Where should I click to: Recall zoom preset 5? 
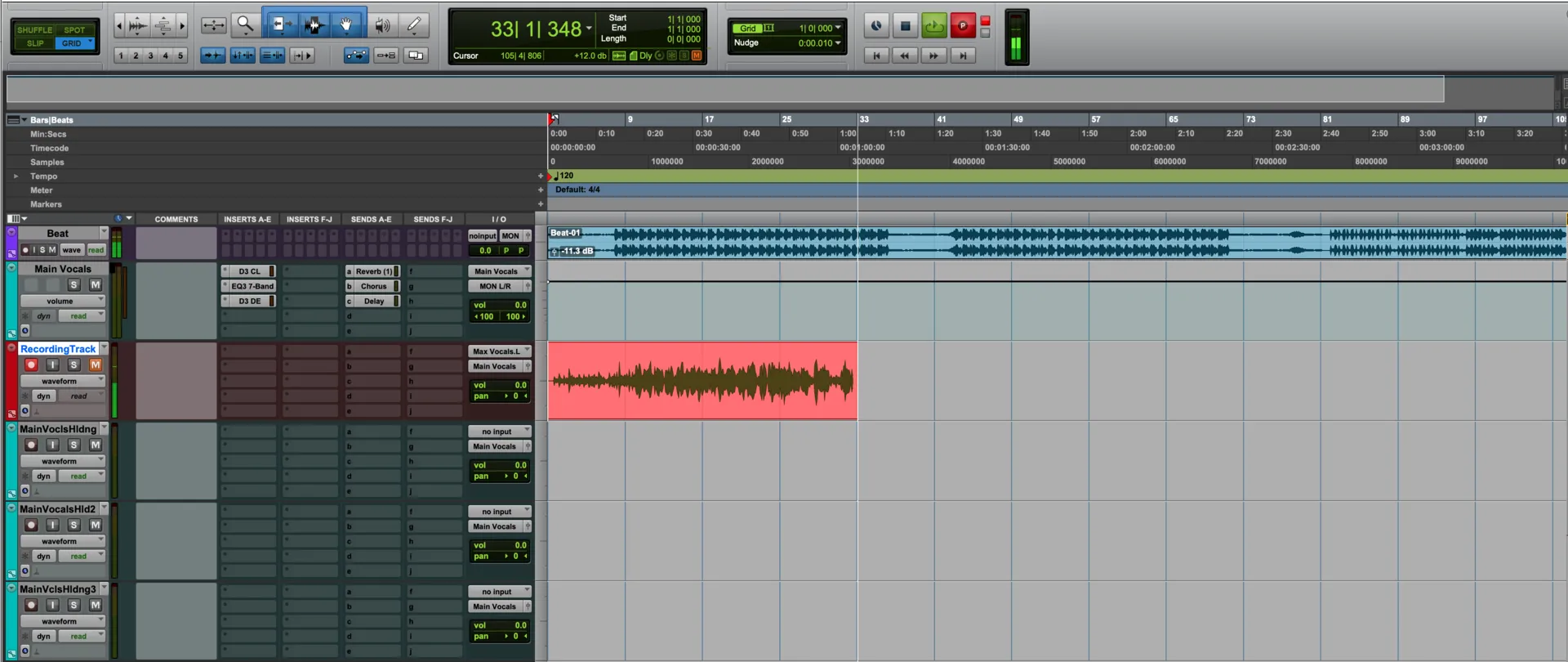[x=180, y=56]
